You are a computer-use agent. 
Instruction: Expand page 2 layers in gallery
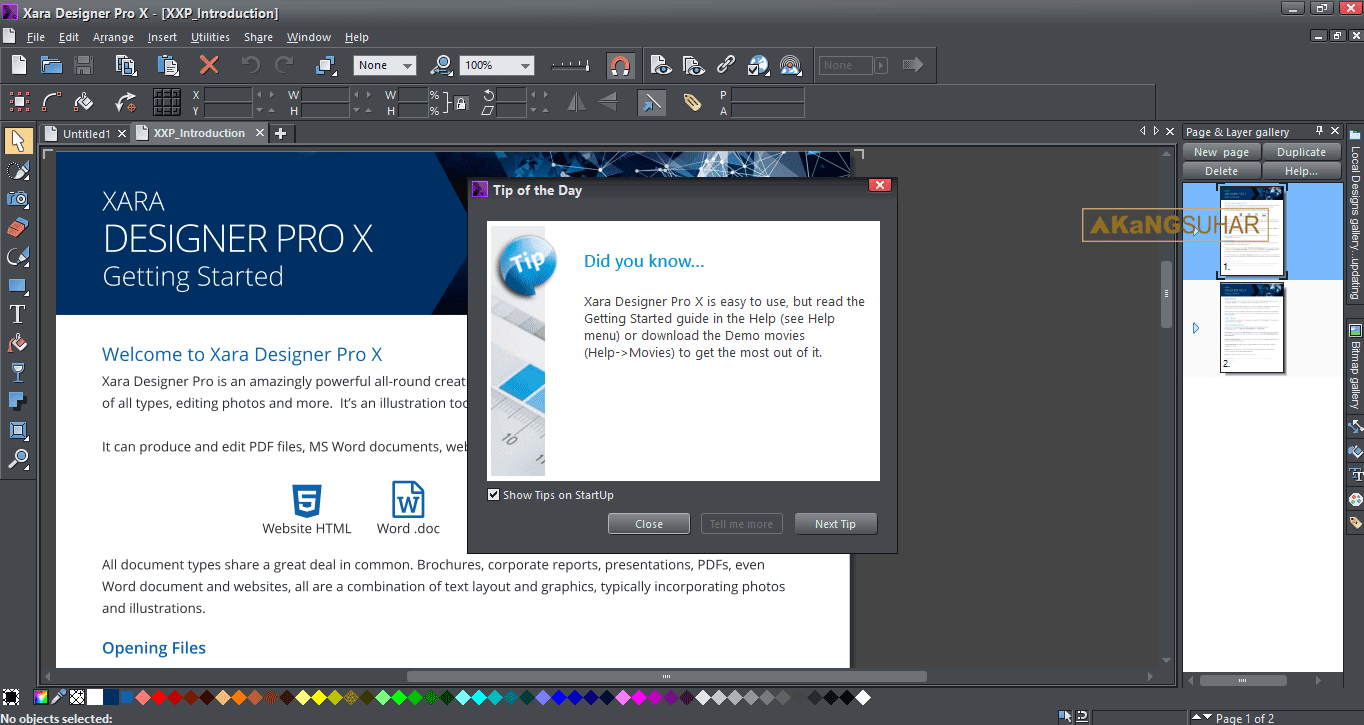(1196, 328)
